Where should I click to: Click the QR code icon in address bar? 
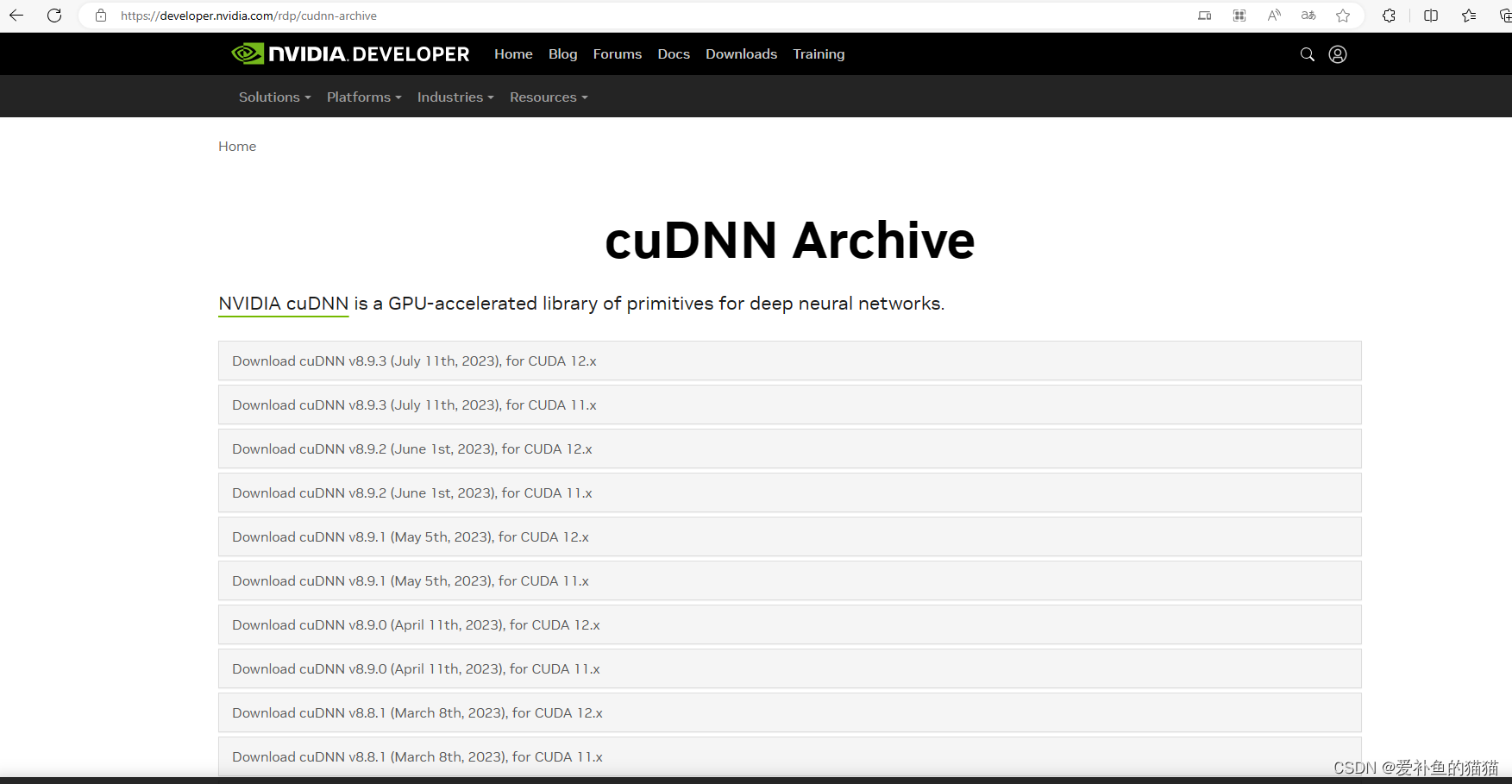[1239, 16]
